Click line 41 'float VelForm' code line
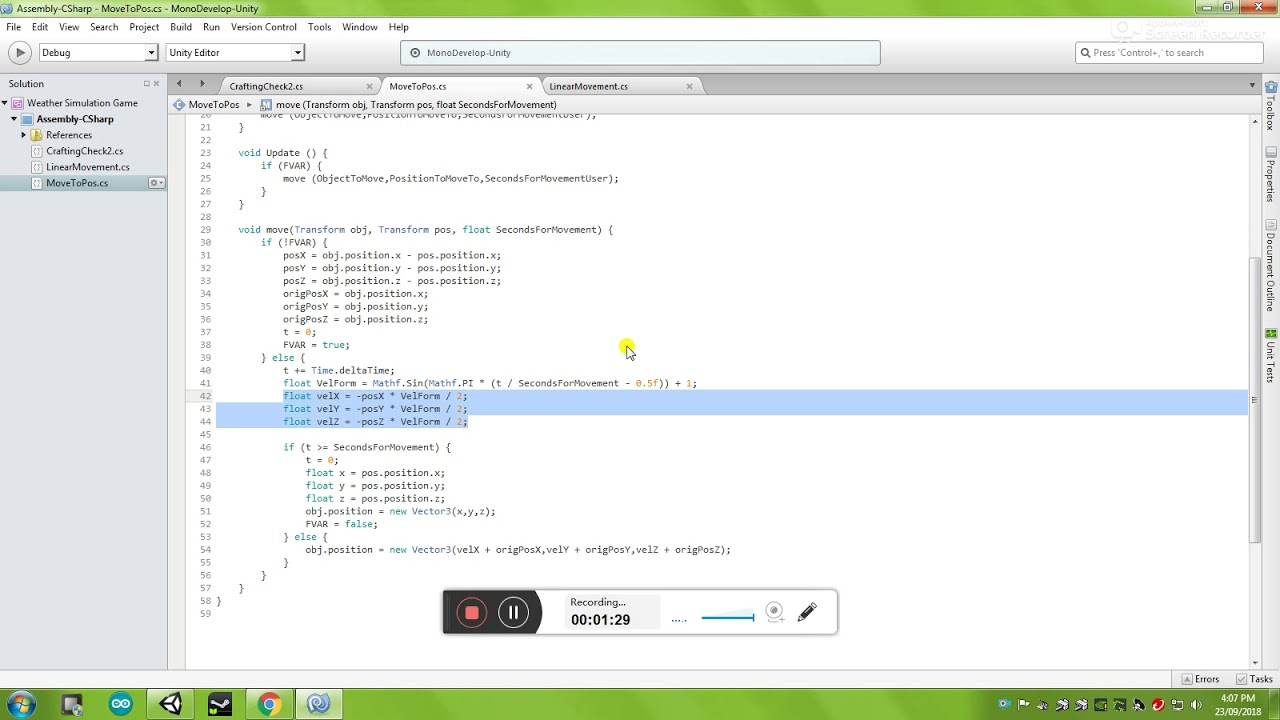Image resolution: width=1280 pixels, height=720 pixels. [490, 383]
